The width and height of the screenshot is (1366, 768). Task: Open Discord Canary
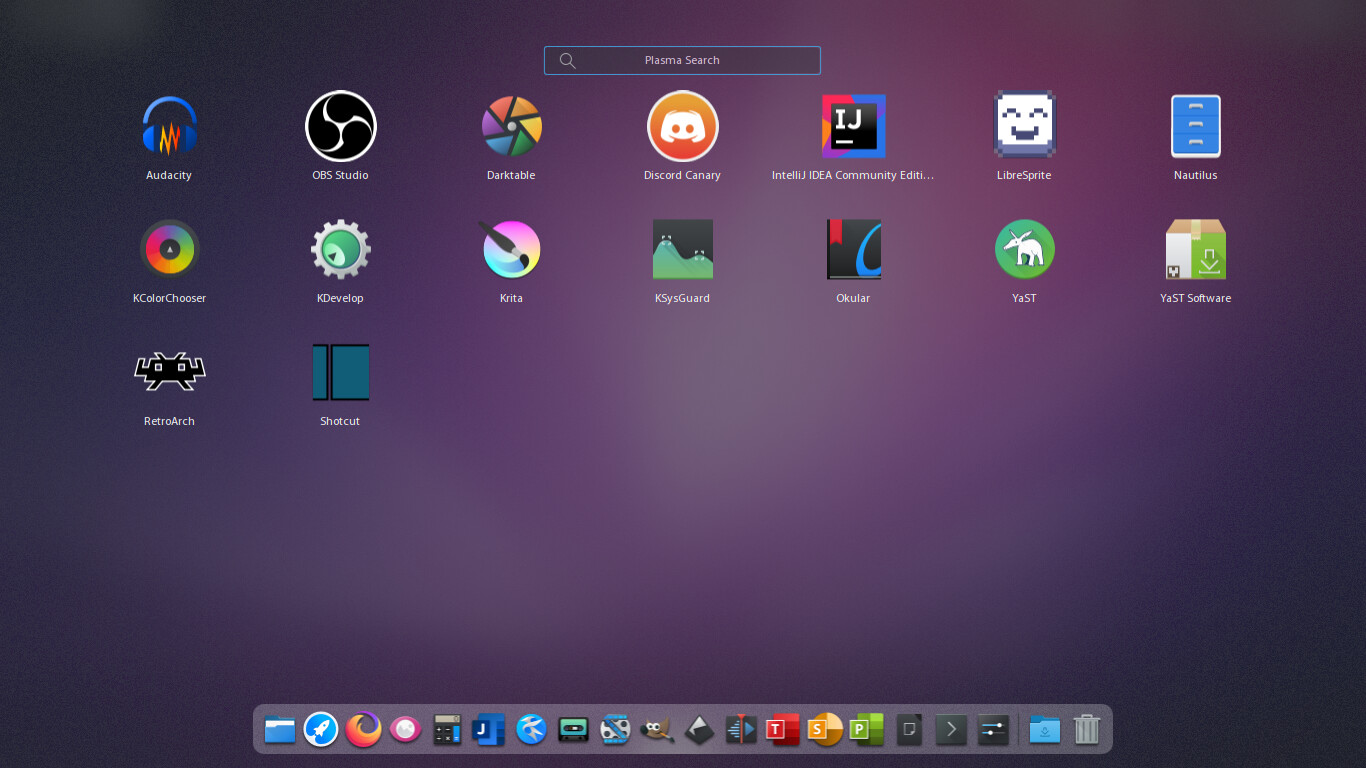tap(682, 127)
